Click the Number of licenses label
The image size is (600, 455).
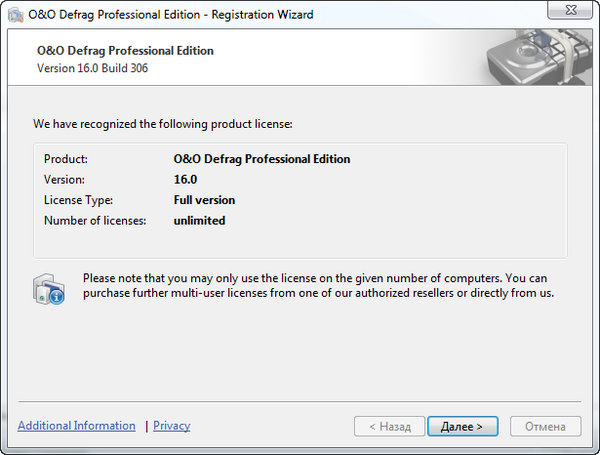pos(95,221)
